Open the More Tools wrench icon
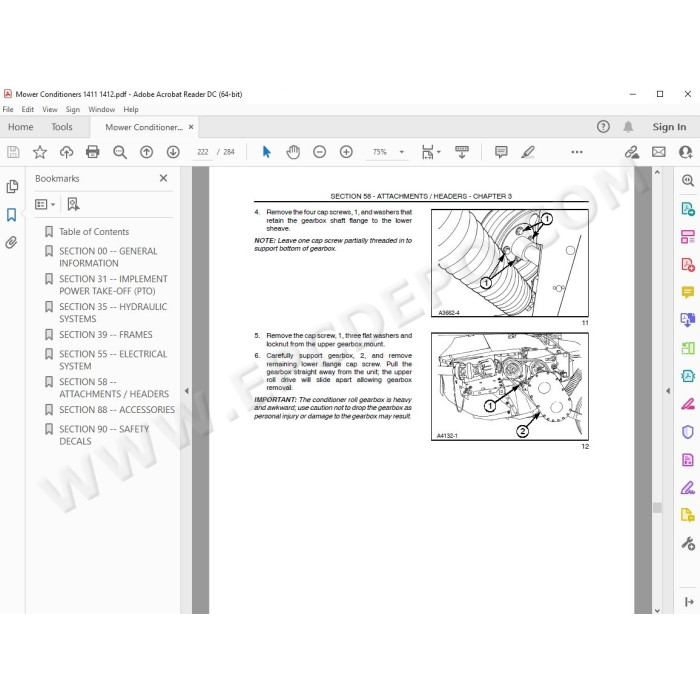 click(x=688, y=543)
